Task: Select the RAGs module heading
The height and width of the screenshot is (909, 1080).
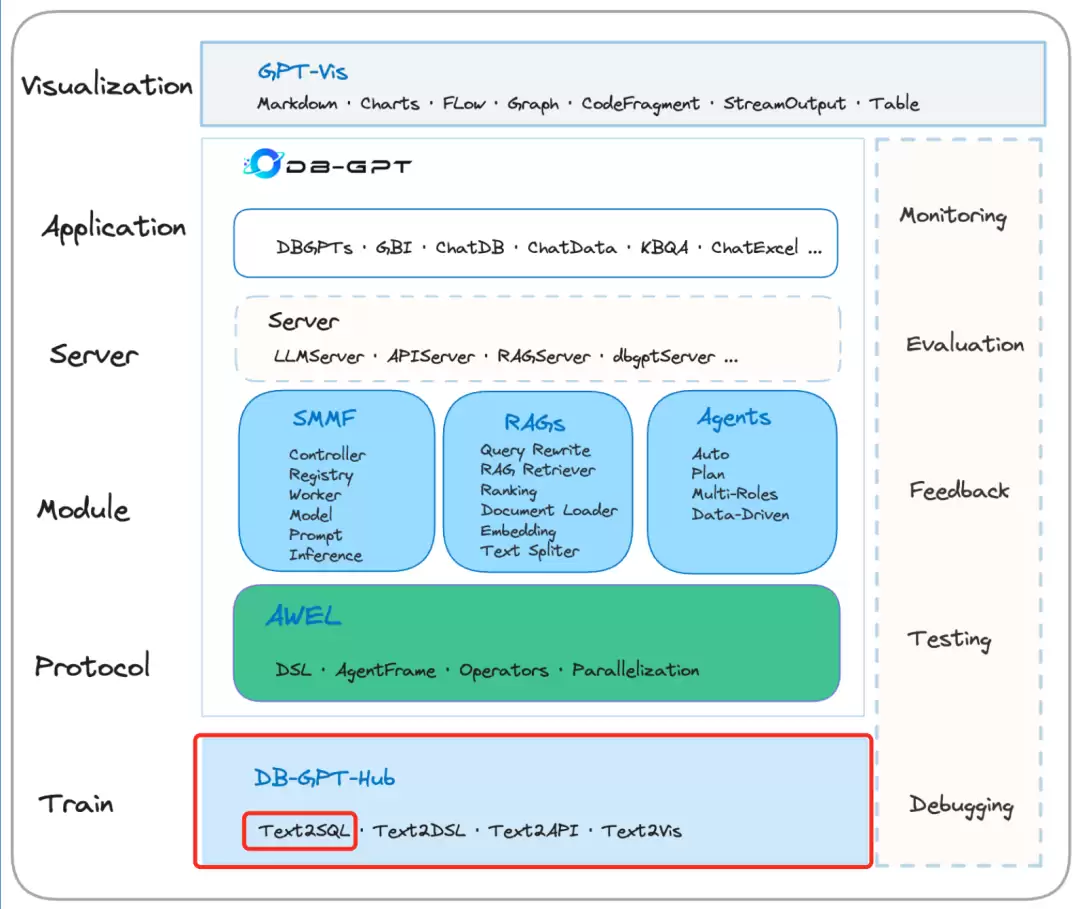Action: point(534,422)
